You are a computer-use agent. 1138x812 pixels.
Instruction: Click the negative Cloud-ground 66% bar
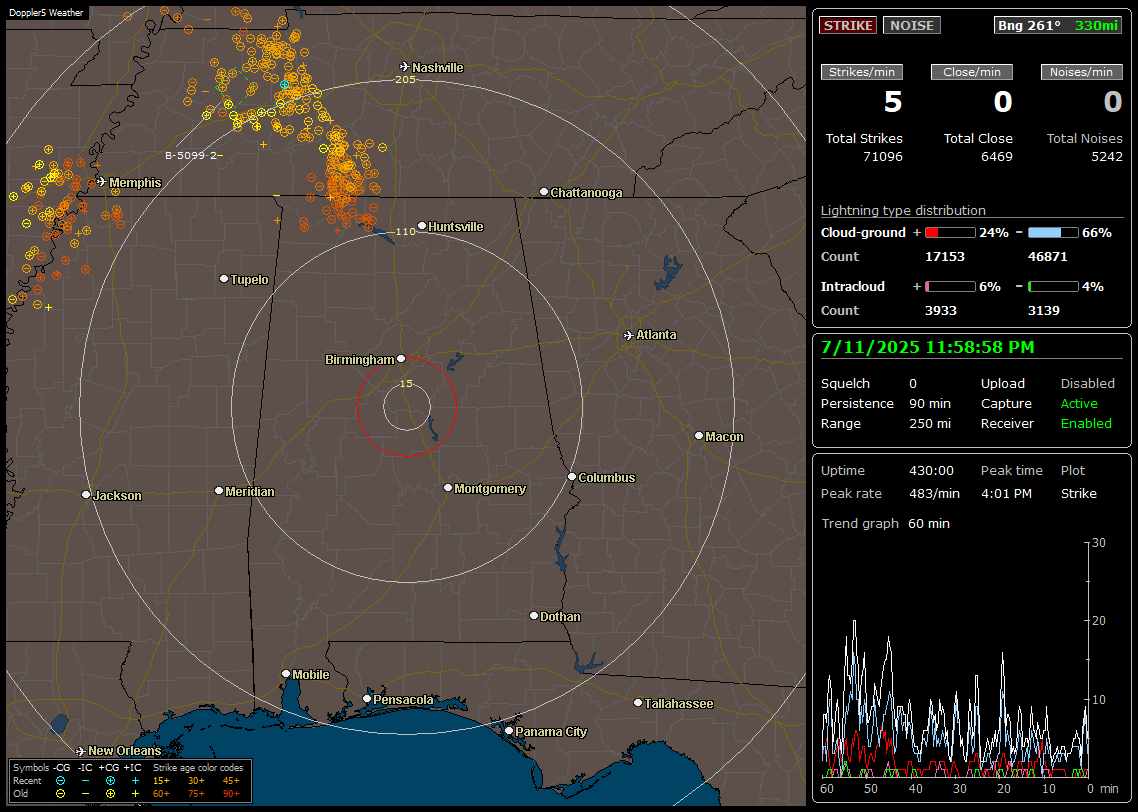click(x=1053, y=233)
